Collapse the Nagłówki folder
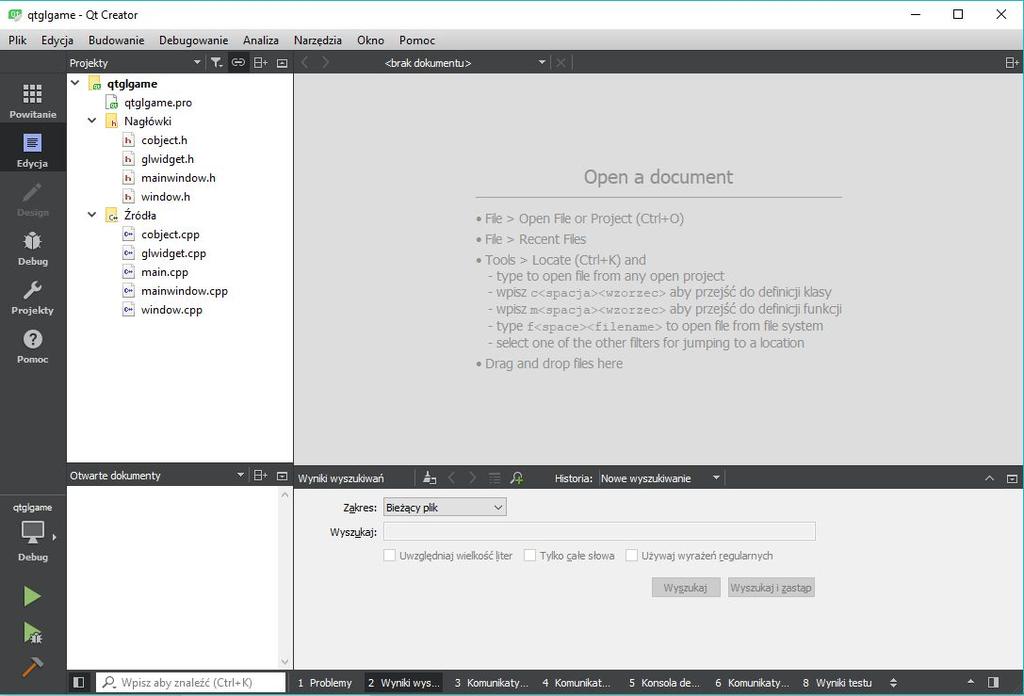Screen dimensions: 1024x696 (x=92, y=121)
